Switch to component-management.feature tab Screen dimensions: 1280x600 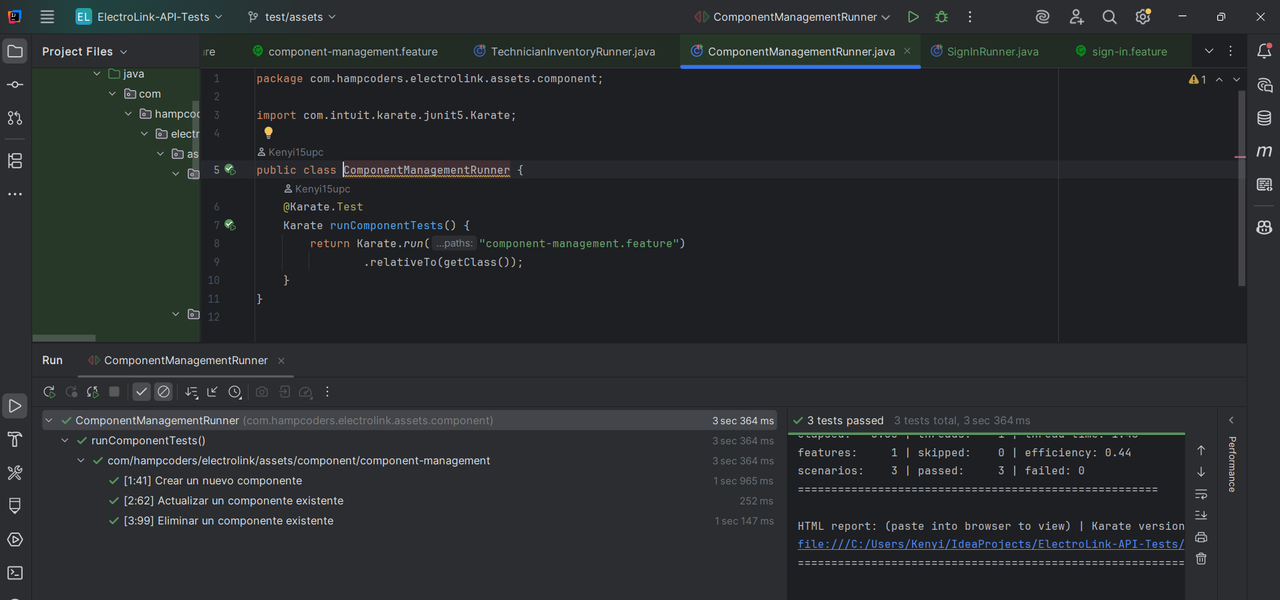pyautogui.click(x=345, y=51)
